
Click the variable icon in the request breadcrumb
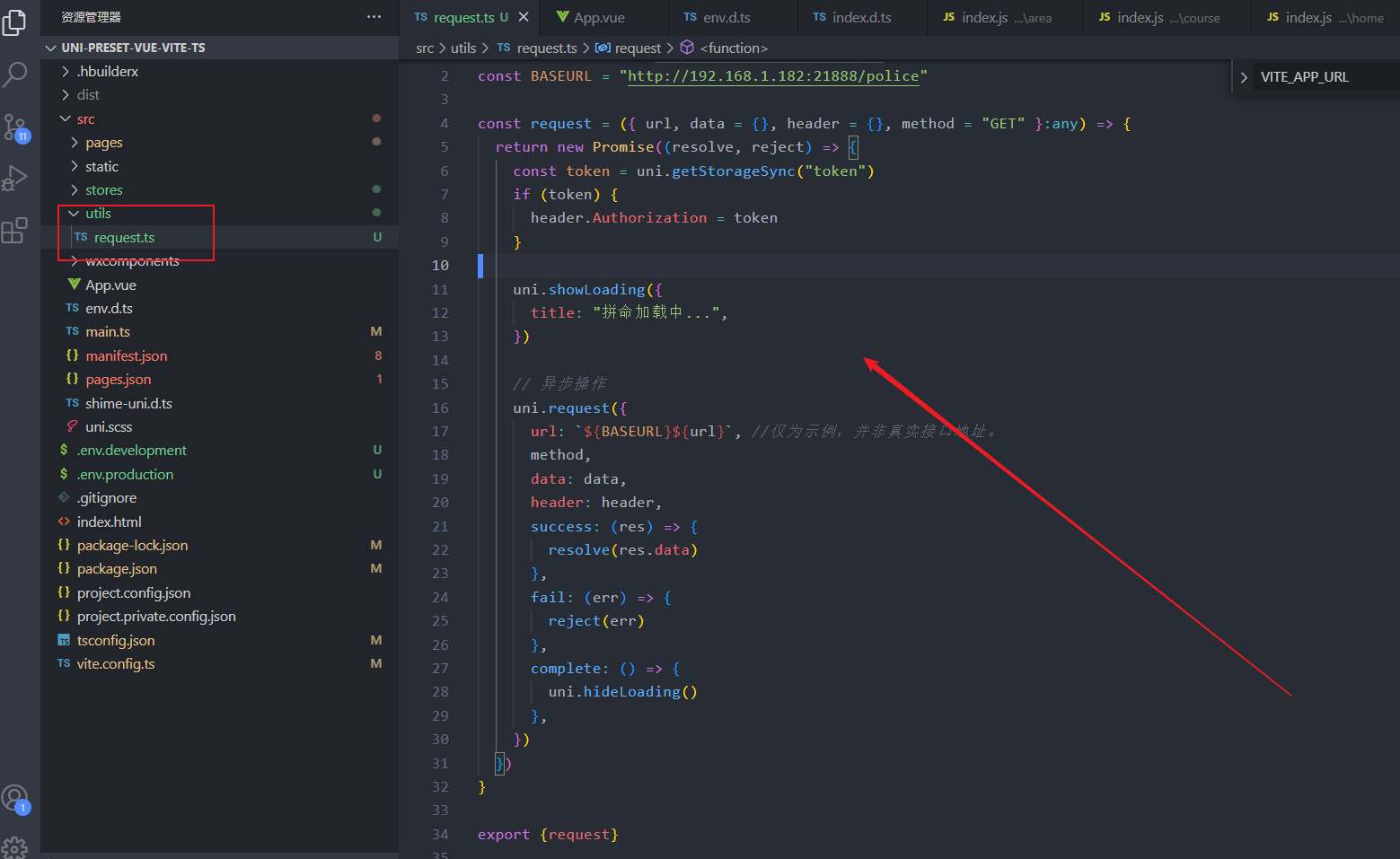coord(603,48)
